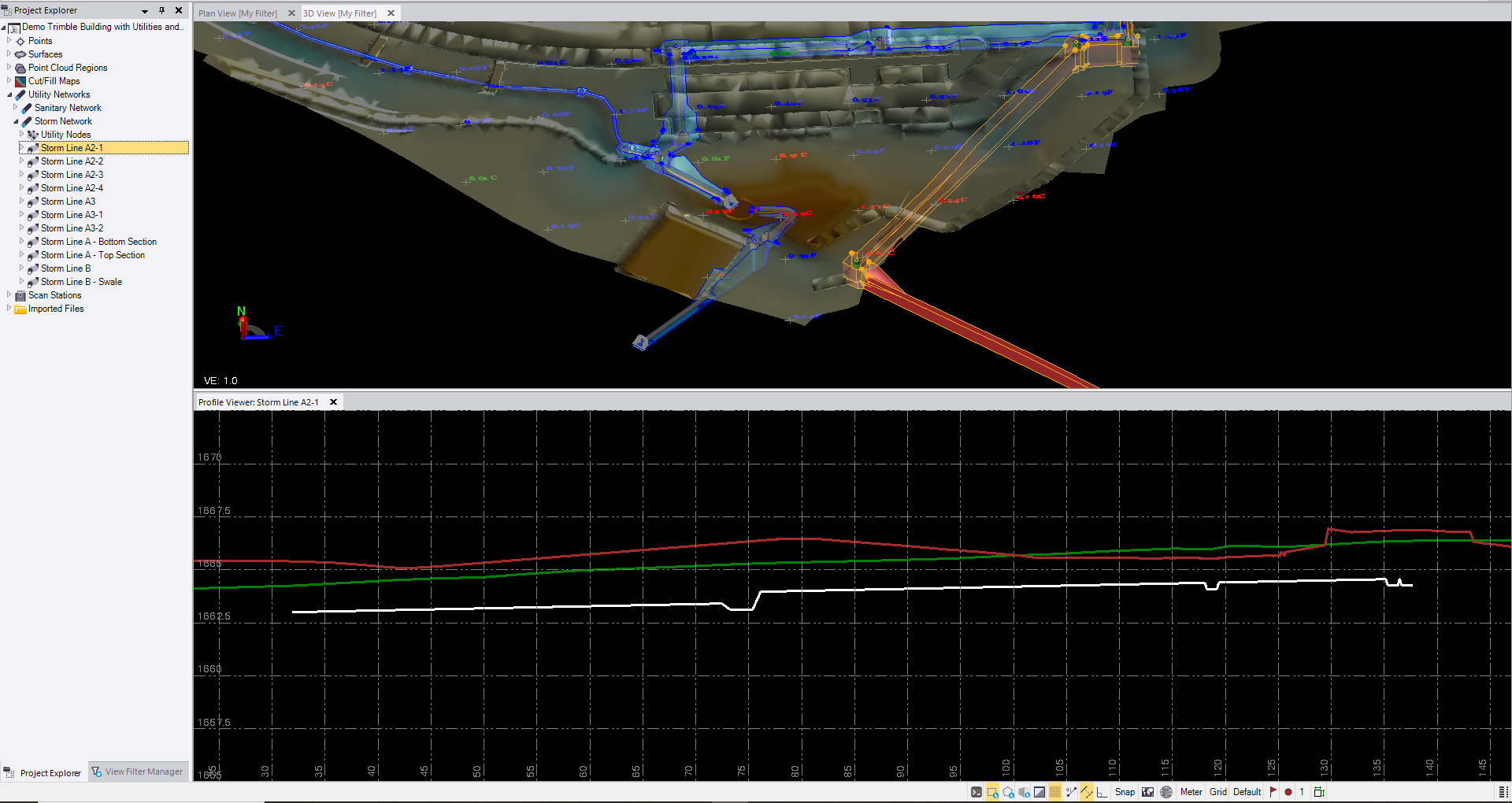Screen dimensions: 1512x803
Task: Click the globe coordinate system icon
Action: [1166, 792]
